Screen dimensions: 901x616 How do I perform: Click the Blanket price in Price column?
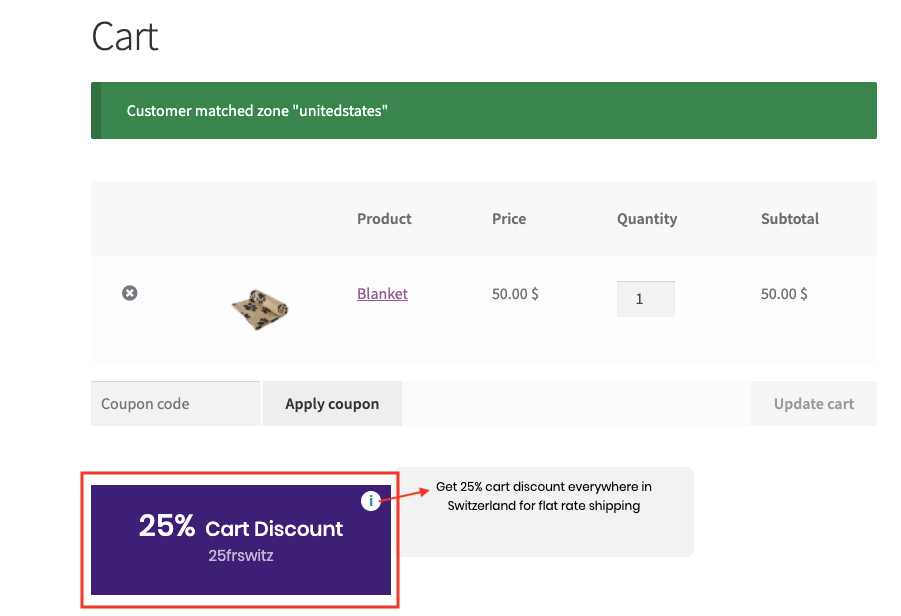click(x=515, y=294)
